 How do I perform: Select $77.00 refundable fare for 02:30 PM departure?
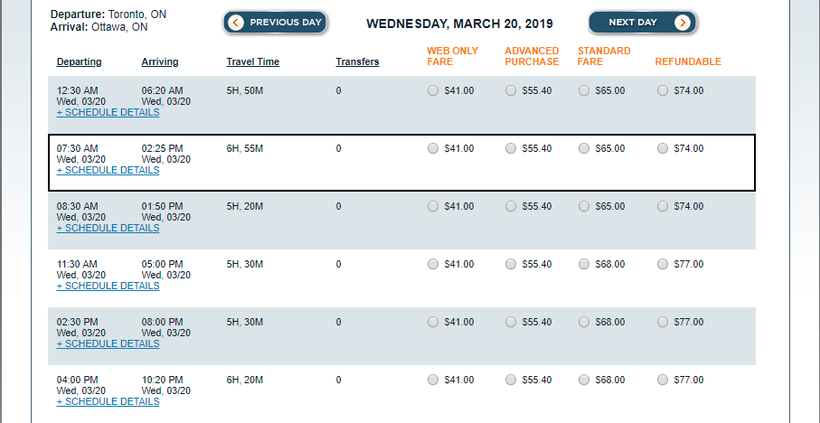662,323
